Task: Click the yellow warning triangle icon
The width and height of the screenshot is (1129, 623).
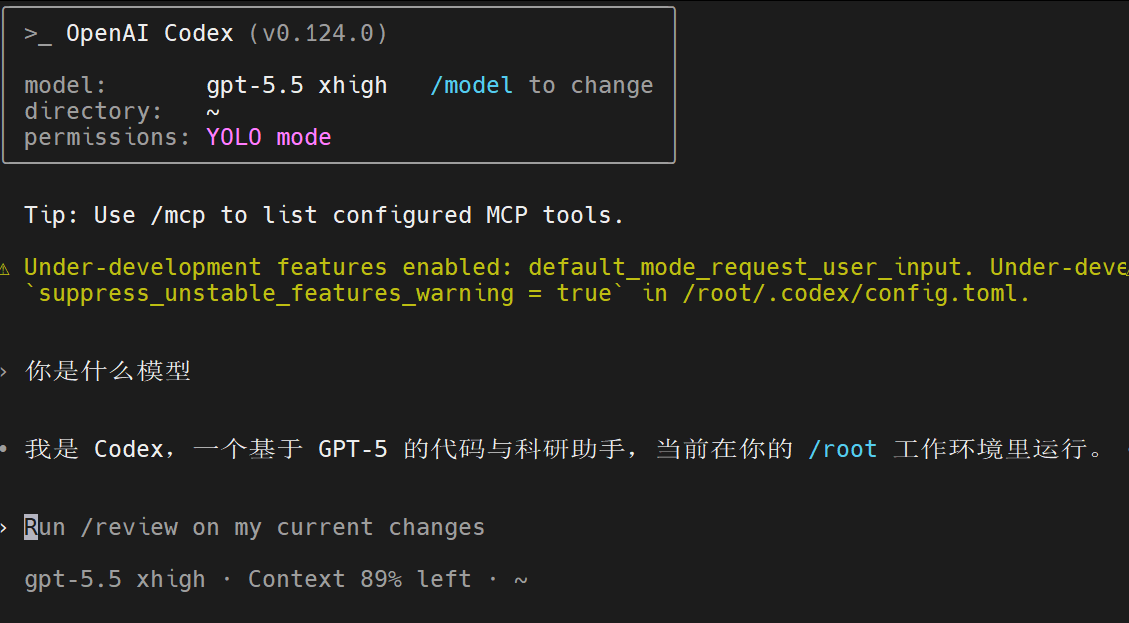Action: click(4, 269)
